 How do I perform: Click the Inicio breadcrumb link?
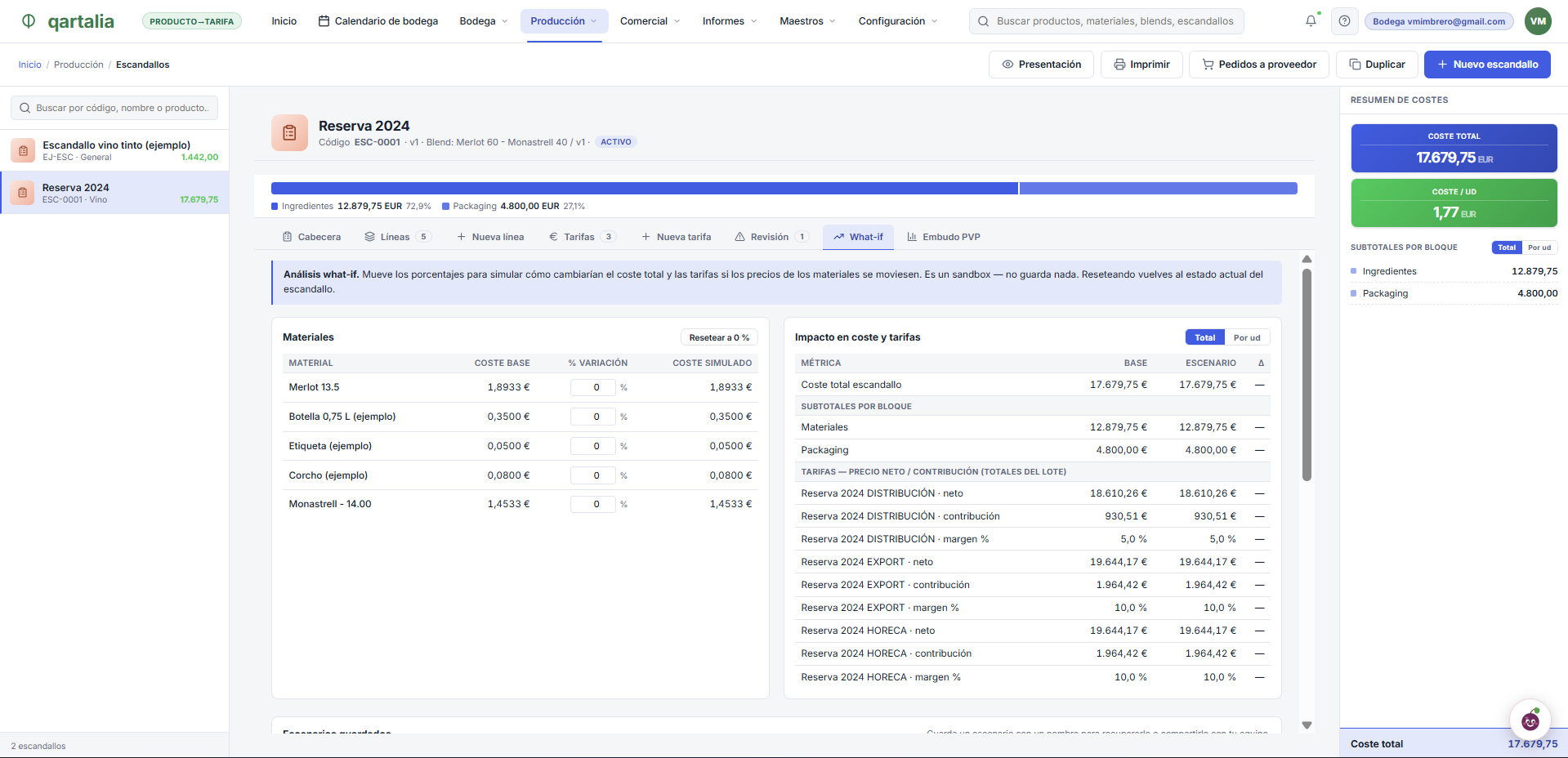[30, 65]
